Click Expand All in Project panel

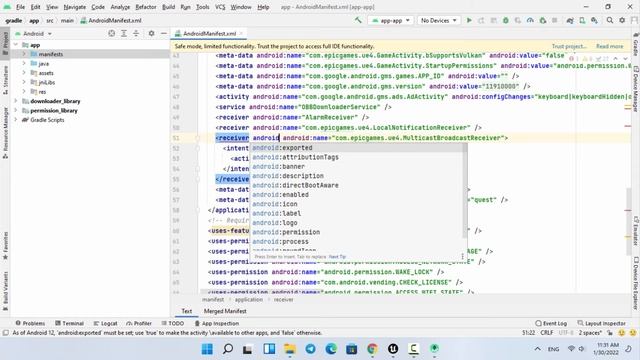click(124, 33)
